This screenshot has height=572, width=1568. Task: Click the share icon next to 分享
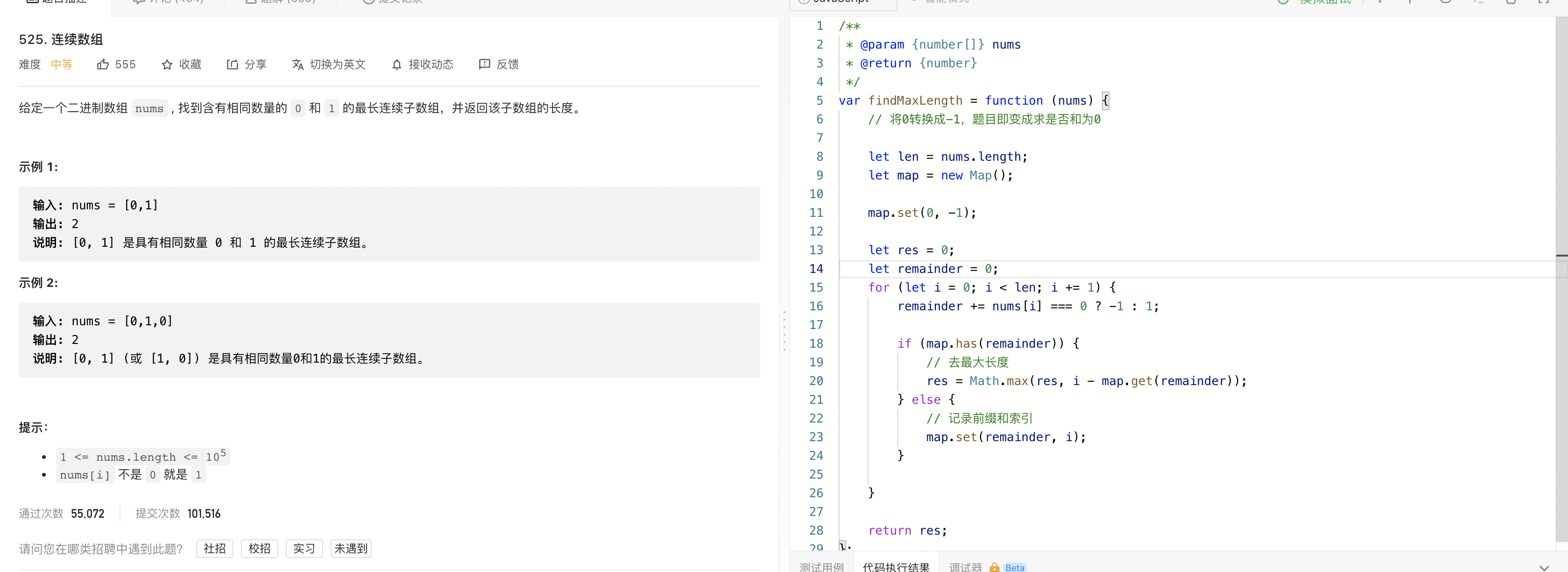click(x=232, y=64)
